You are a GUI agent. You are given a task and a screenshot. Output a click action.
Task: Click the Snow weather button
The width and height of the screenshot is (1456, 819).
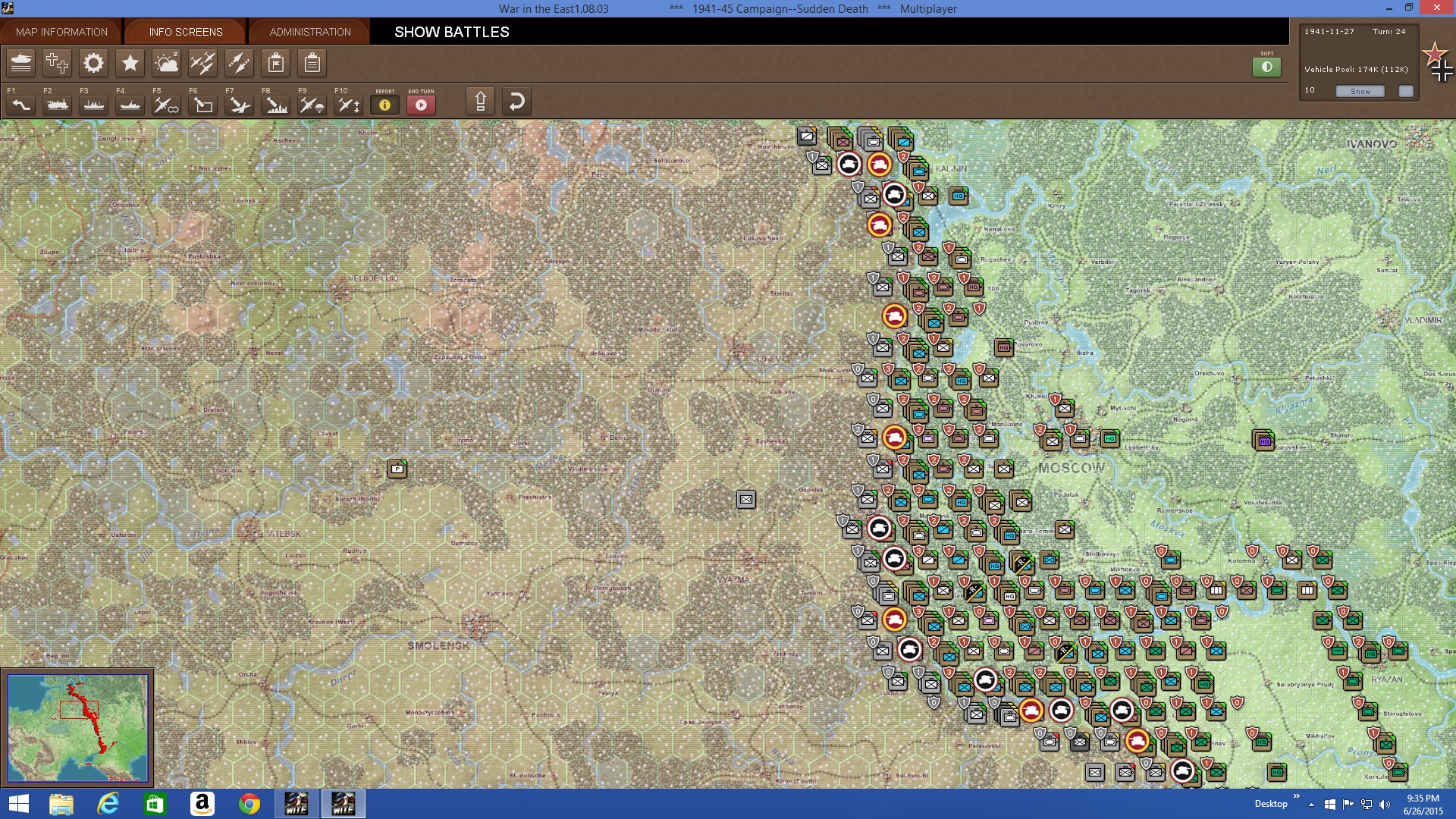coord(1360,91)
